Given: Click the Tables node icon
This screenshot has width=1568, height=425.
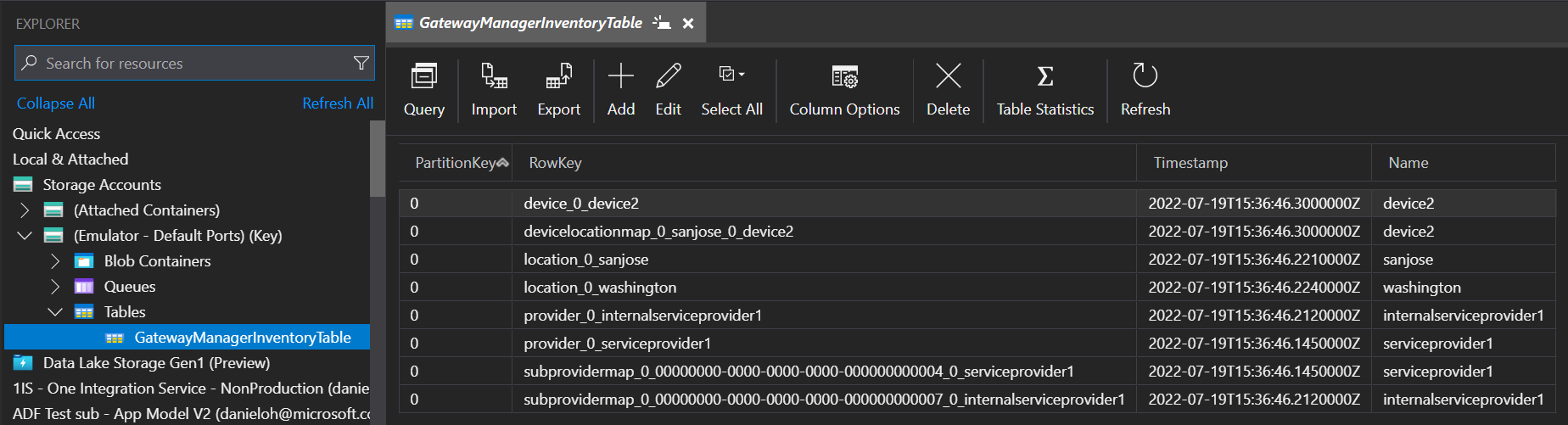Looking at the screenshot, I should tap(84, 312).
